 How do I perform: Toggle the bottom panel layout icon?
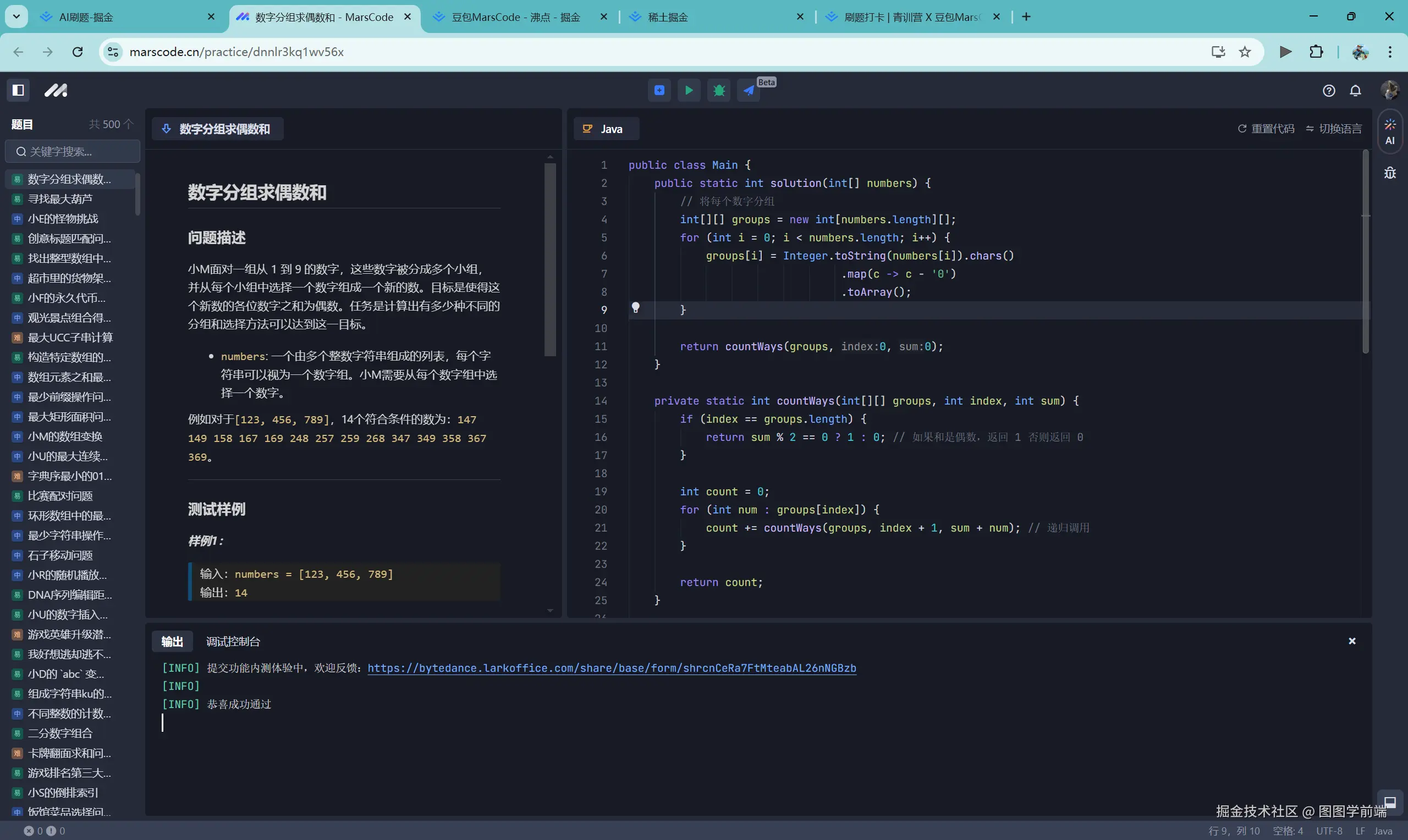(1389, 802)
